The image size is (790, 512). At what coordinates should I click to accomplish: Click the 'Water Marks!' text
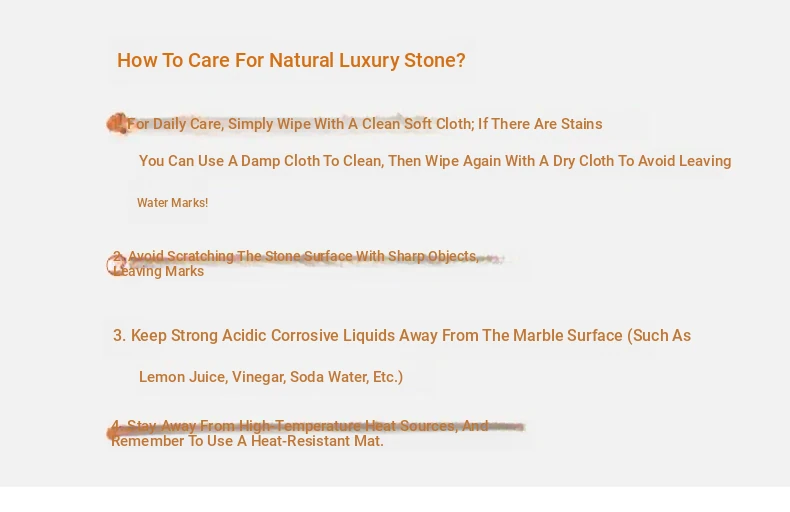[x=172, y=203]
